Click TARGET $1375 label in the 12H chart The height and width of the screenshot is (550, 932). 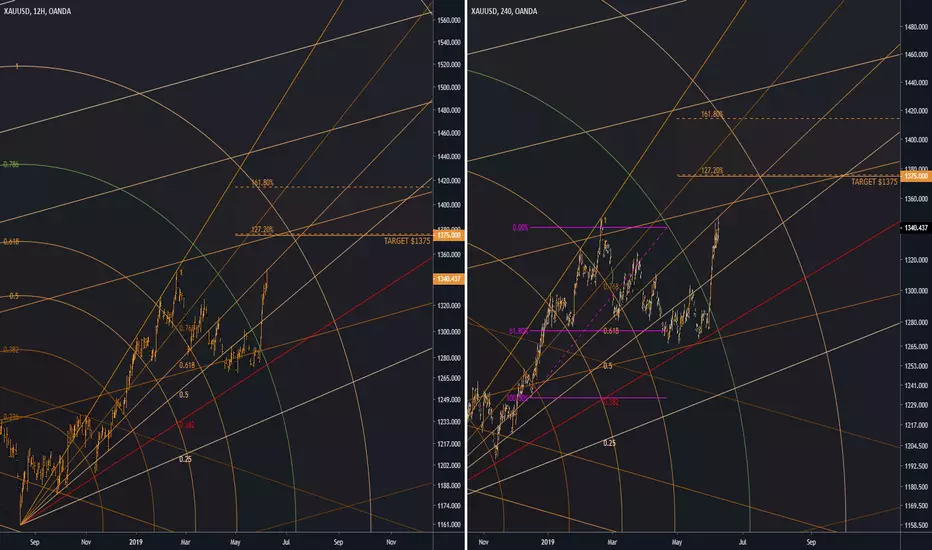pos(407,241)
